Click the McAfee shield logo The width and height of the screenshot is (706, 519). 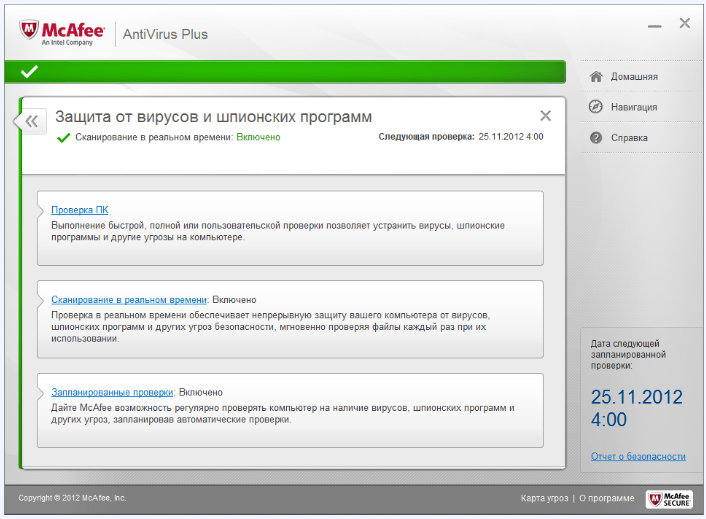[28, 30]
